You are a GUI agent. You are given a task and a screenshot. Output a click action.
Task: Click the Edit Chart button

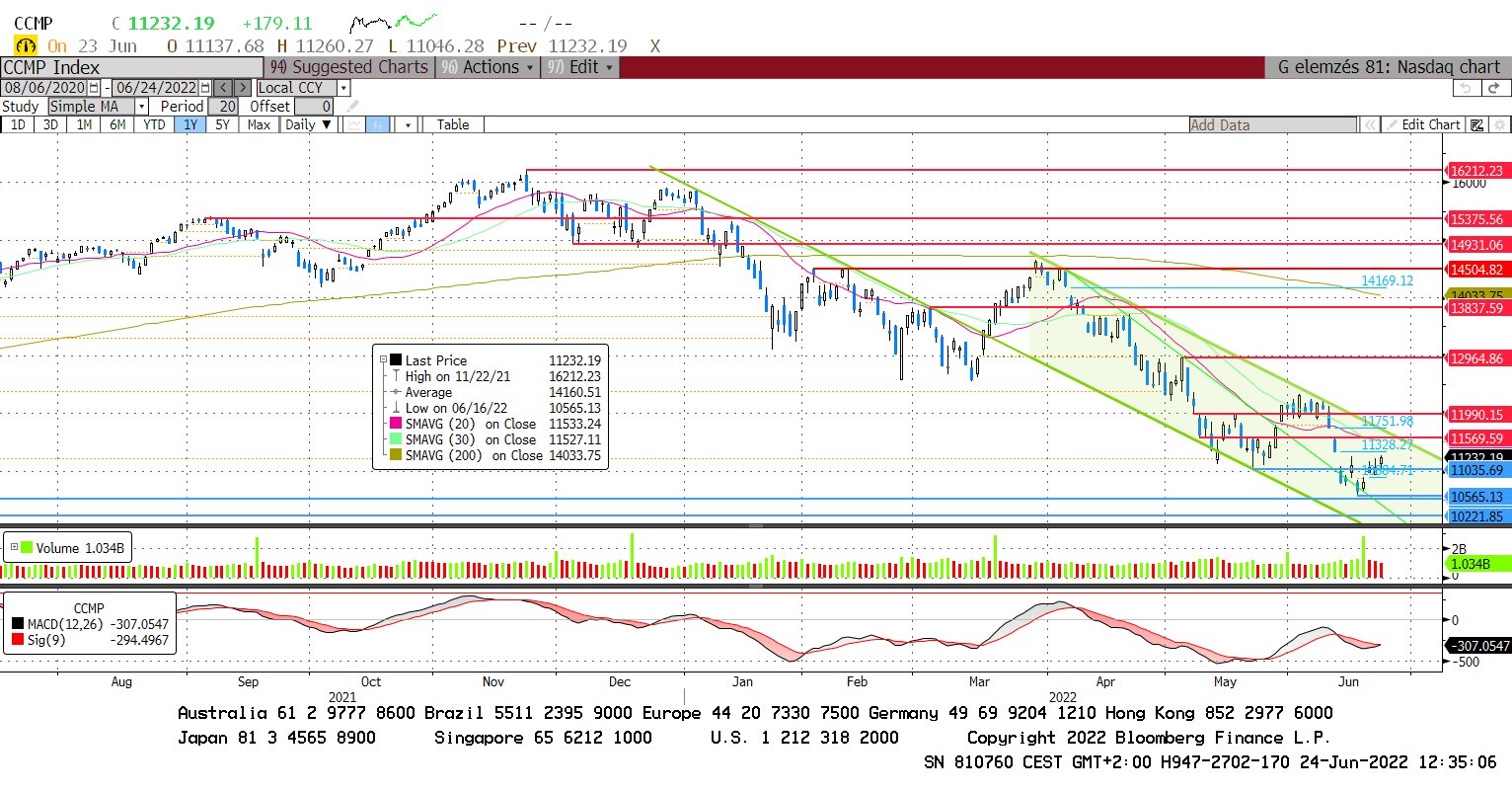tap(1423, 124)
